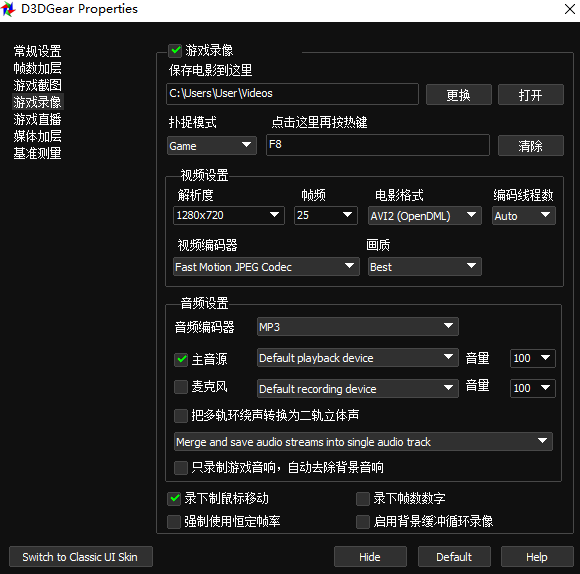Screen dimensions: 580x574
Task: Click the 清除 button to clear hotkey
Action: click(x=531, y=145)
